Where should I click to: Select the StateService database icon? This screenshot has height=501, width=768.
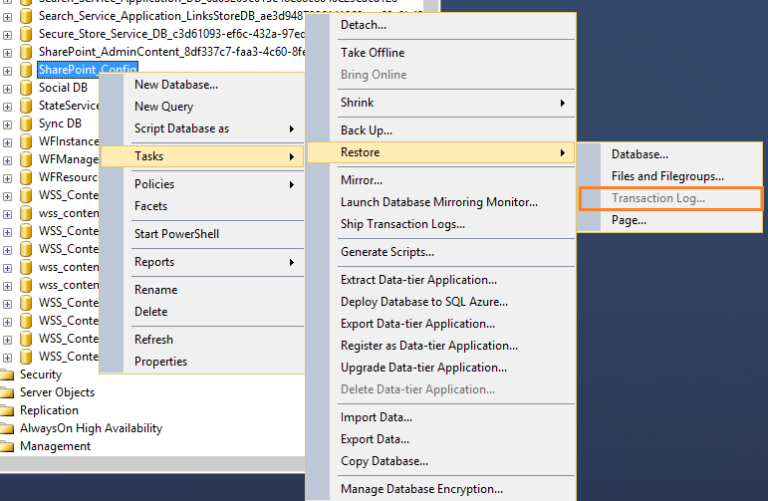coord(26,106)
